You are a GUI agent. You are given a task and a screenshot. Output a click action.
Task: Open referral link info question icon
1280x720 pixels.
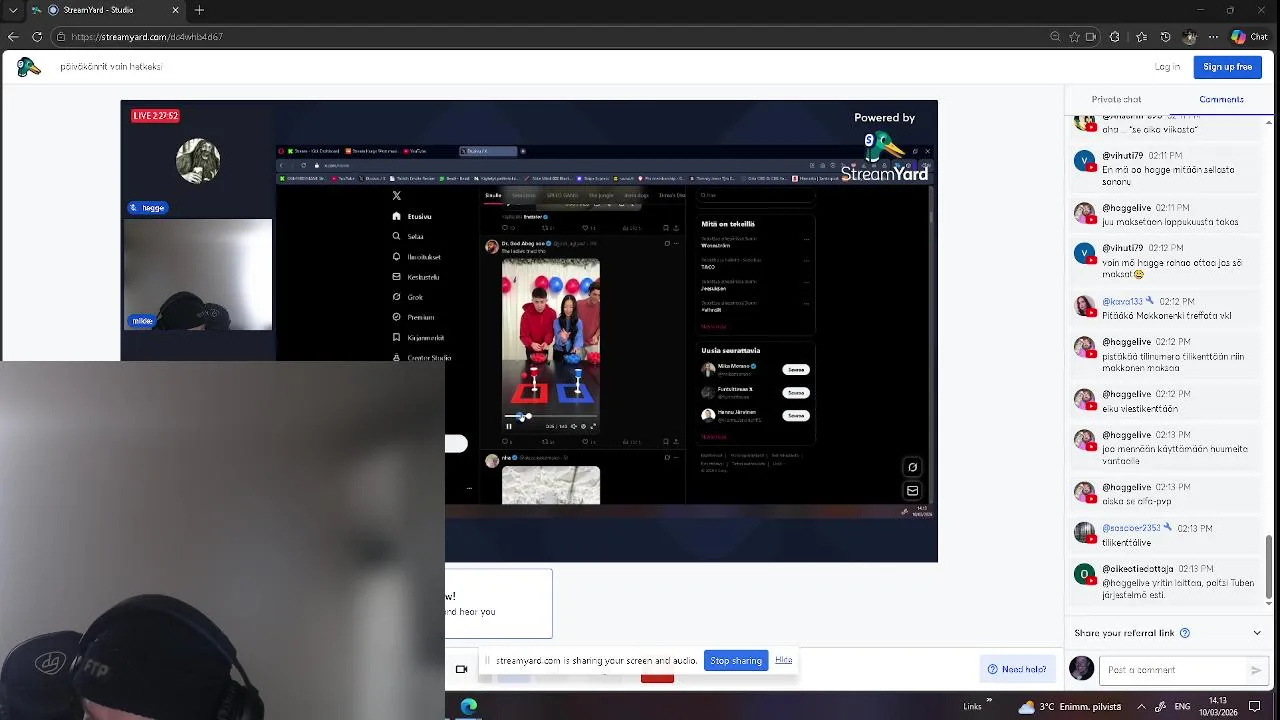(x=1185, y=633)
